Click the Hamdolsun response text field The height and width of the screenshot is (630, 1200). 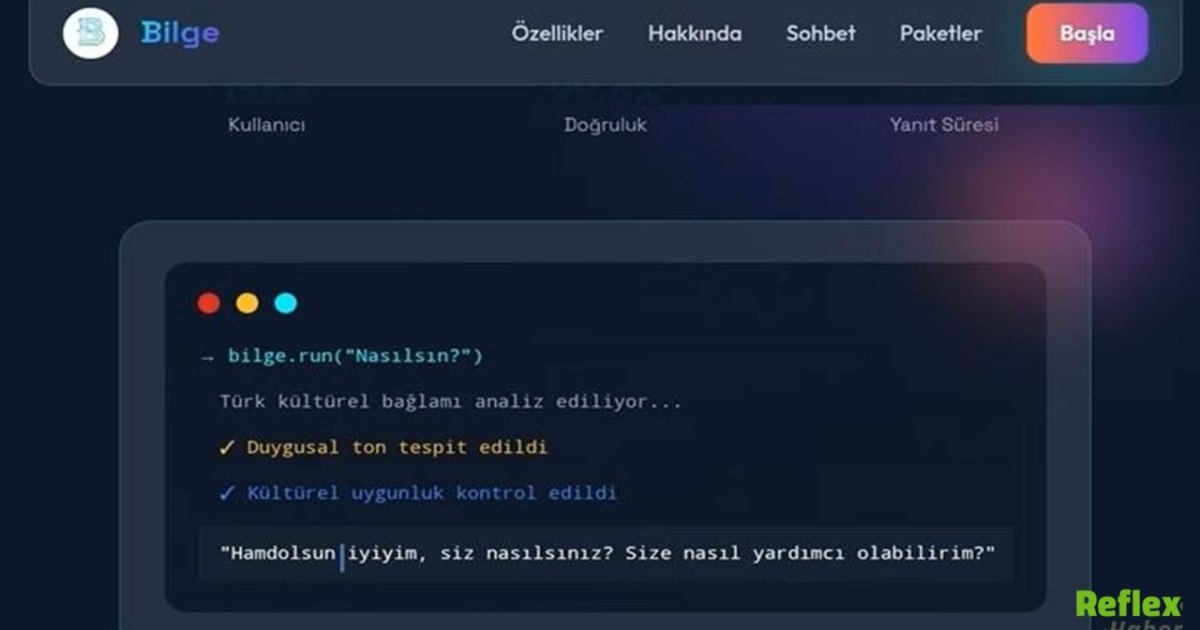pyautogui.click(x=606, y=554)
